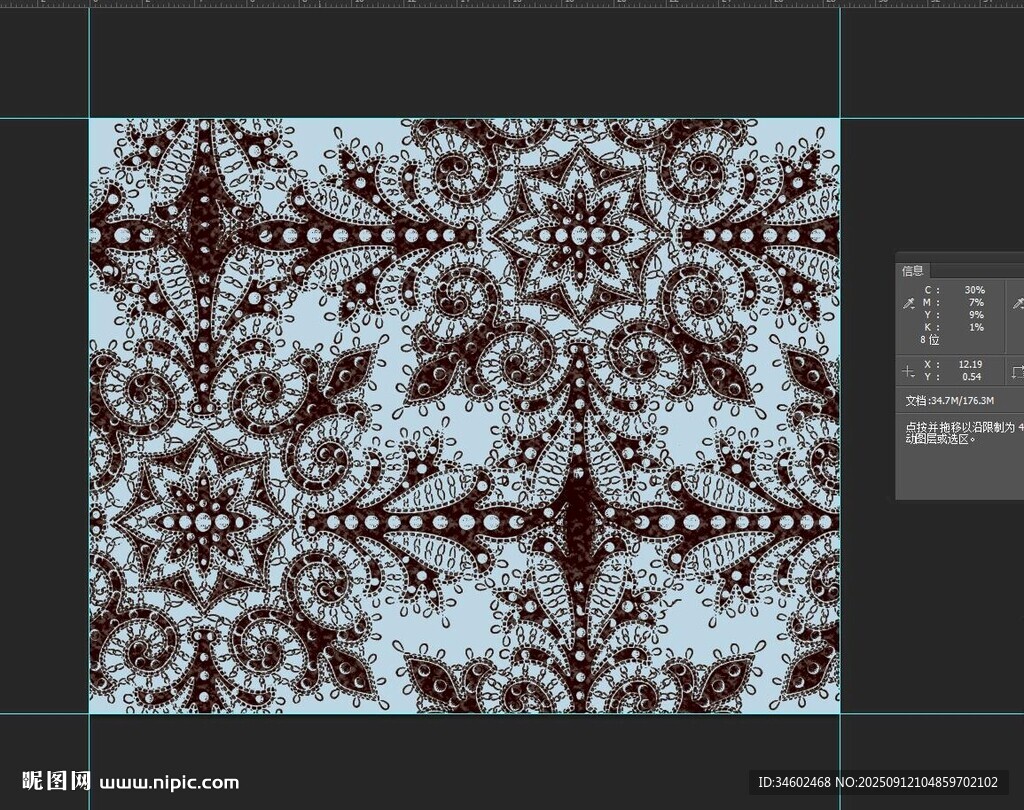Screen dimensions: 1024x810
Task: Click the M value '7%'
Action: 976,302
